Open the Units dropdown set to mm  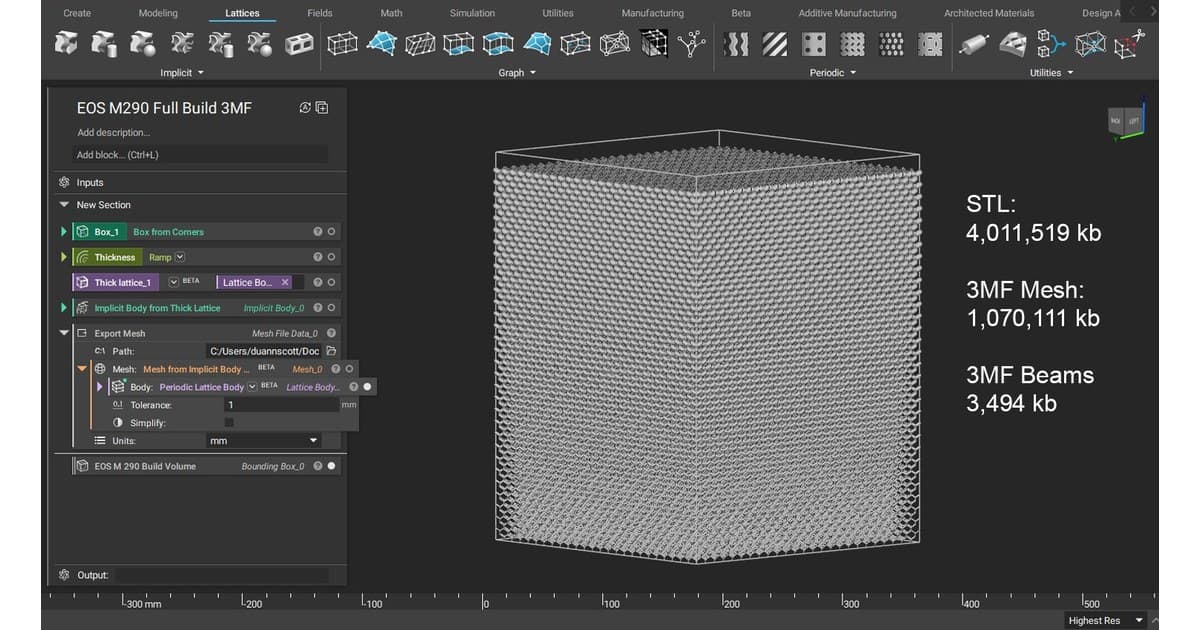pos(263,441)
